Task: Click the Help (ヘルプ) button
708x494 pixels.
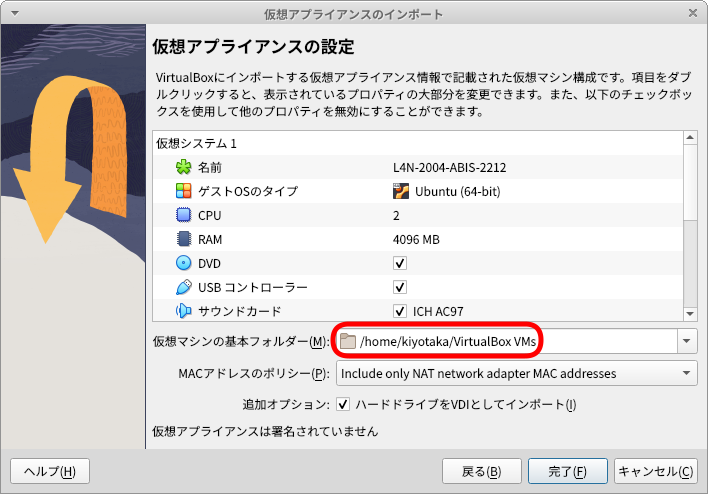Action: 50,471
